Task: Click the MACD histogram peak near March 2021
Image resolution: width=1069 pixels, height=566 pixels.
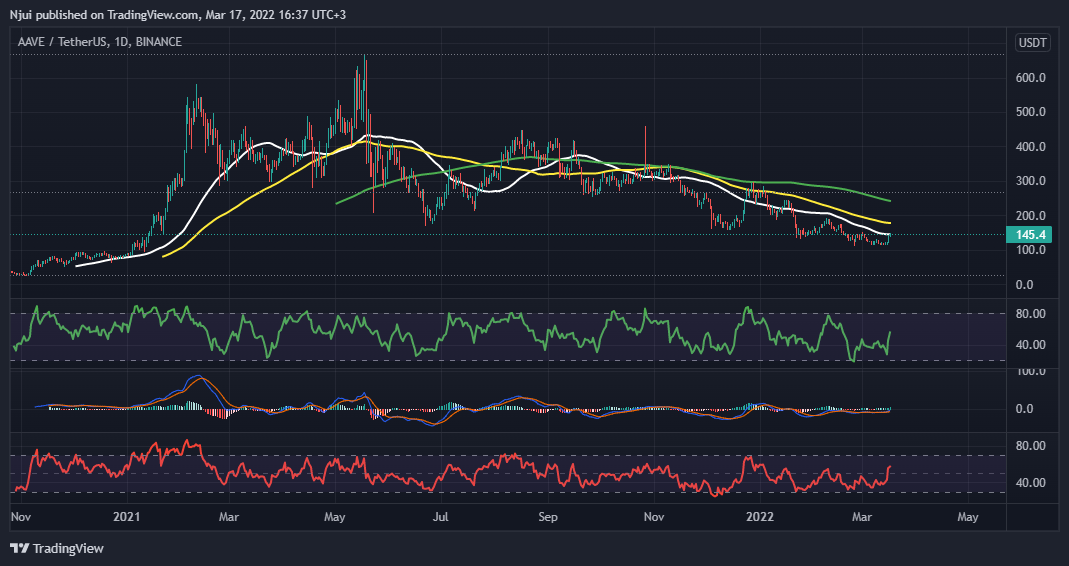Action: coord(202,380)
